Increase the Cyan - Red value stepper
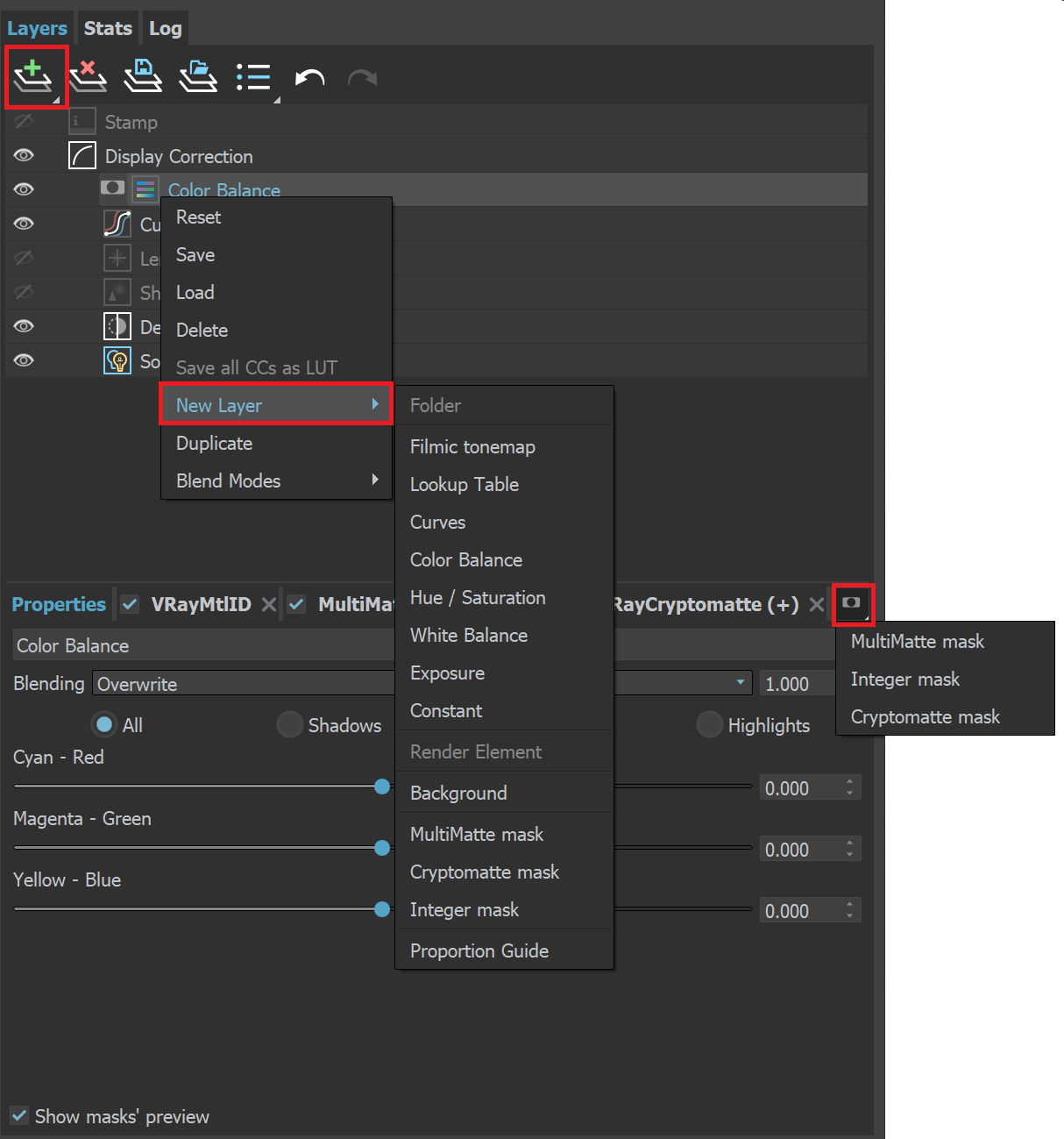 point(850,782)
